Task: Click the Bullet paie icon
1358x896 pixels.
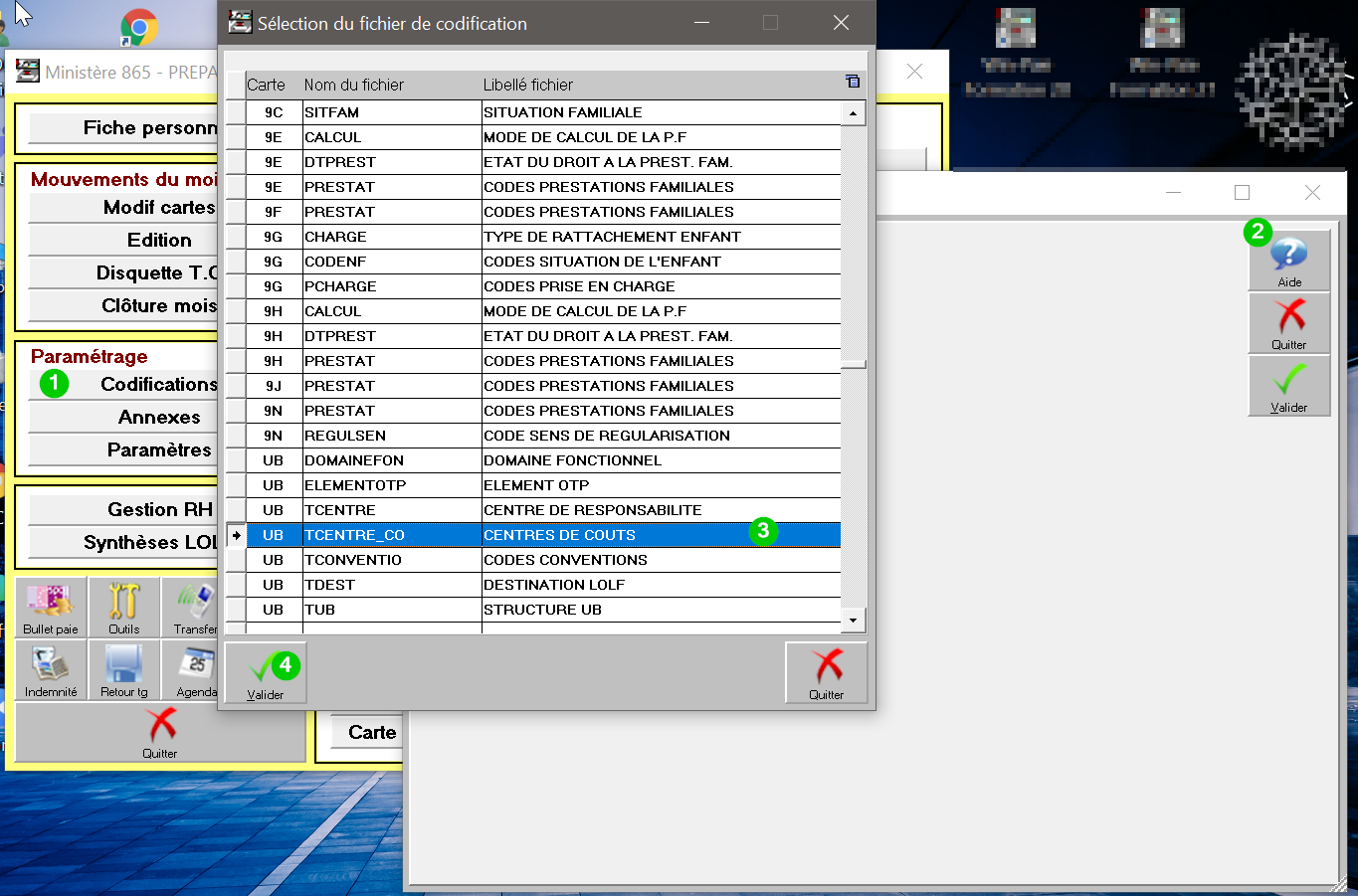Action: point(51,607)
